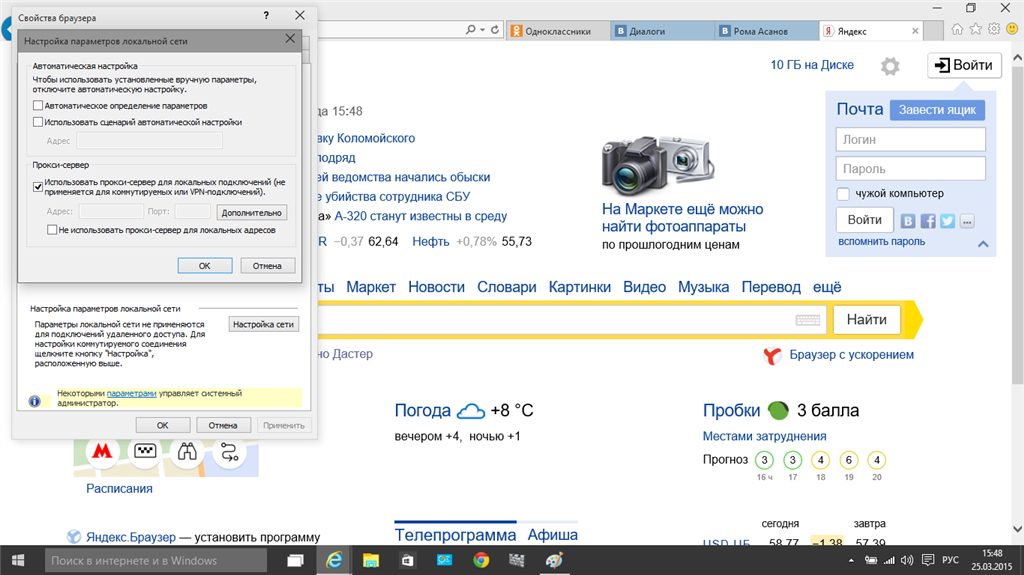Open Дополнительно proxy settings
The image size is (1024, 575).
pyautogui.click(x=251, y=212)
